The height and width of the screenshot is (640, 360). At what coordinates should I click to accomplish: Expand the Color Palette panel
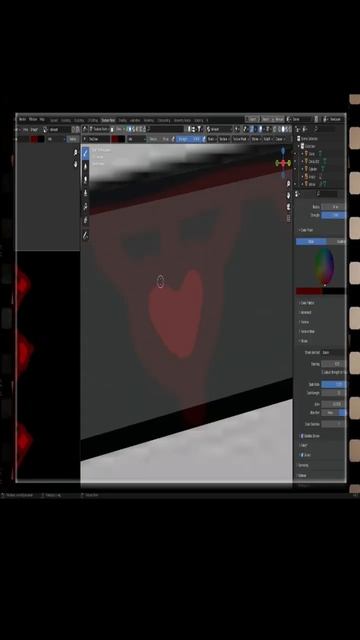(x=307, y=303)
